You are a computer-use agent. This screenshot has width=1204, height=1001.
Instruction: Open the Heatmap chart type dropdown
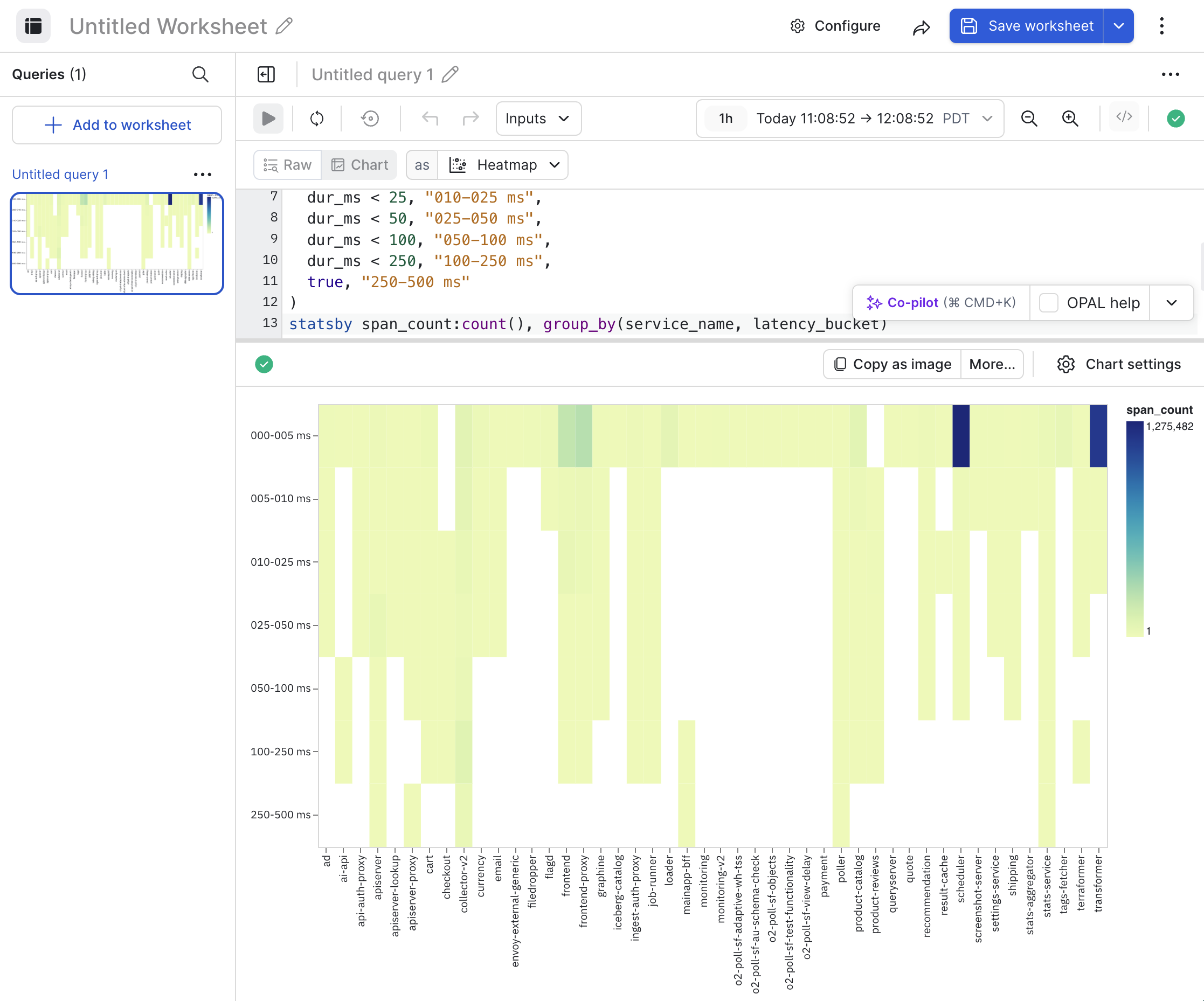pyautogui.click(x=503, y=165)
